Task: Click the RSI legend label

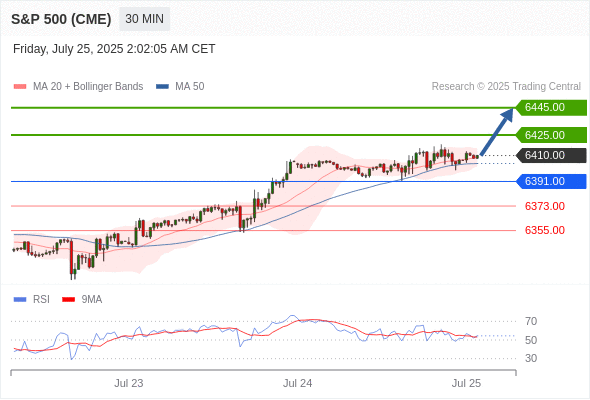Action: tap(41, 300)
